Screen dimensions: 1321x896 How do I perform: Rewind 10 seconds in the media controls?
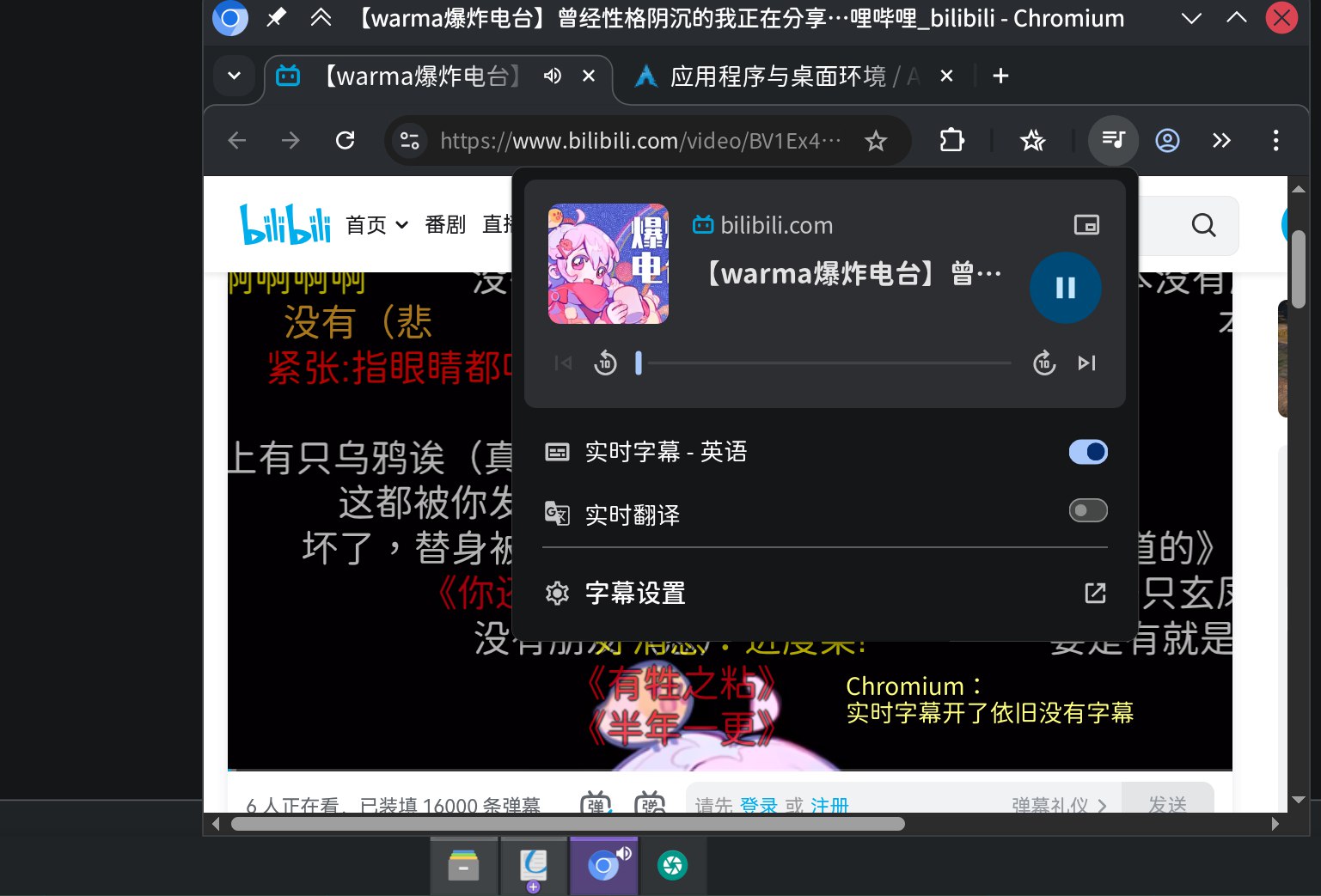point(605,363)
